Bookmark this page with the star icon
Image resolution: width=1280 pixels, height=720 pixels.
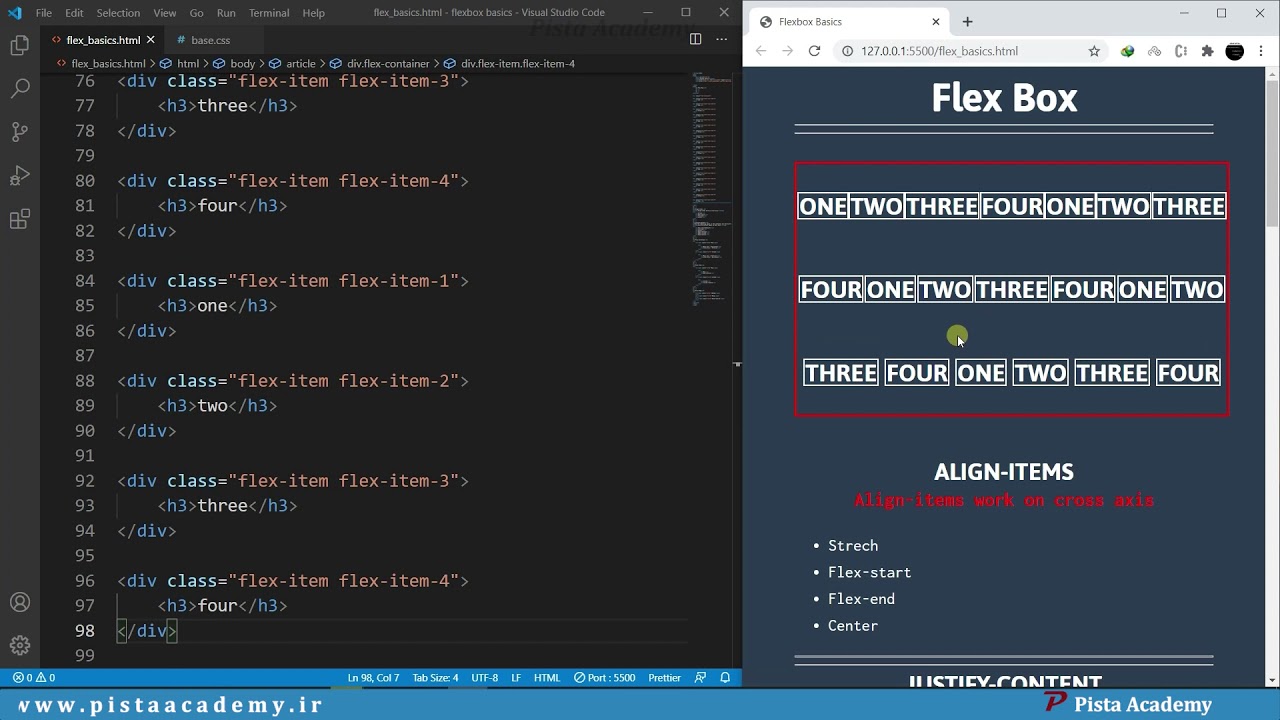[1094, 51]
